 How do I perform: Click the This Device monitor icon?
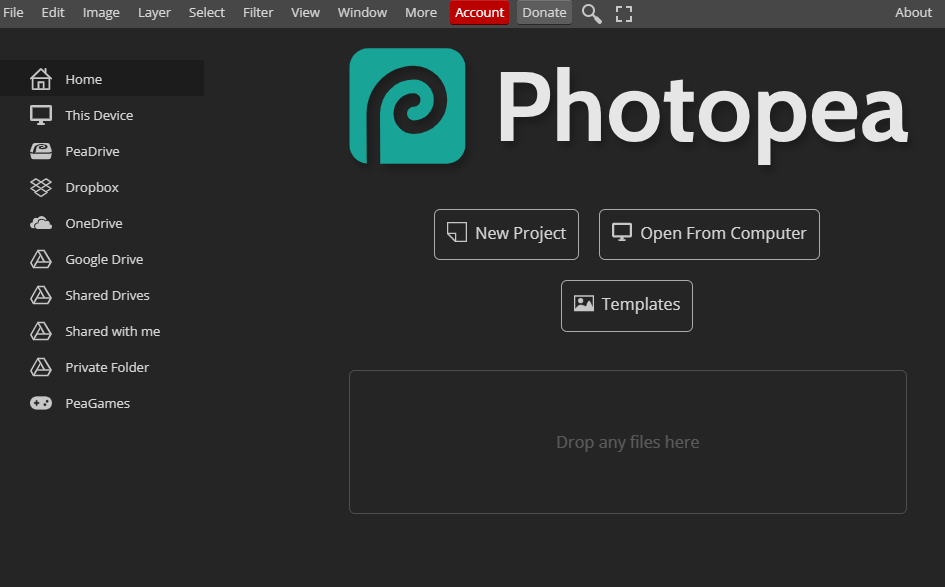point(41,115)
